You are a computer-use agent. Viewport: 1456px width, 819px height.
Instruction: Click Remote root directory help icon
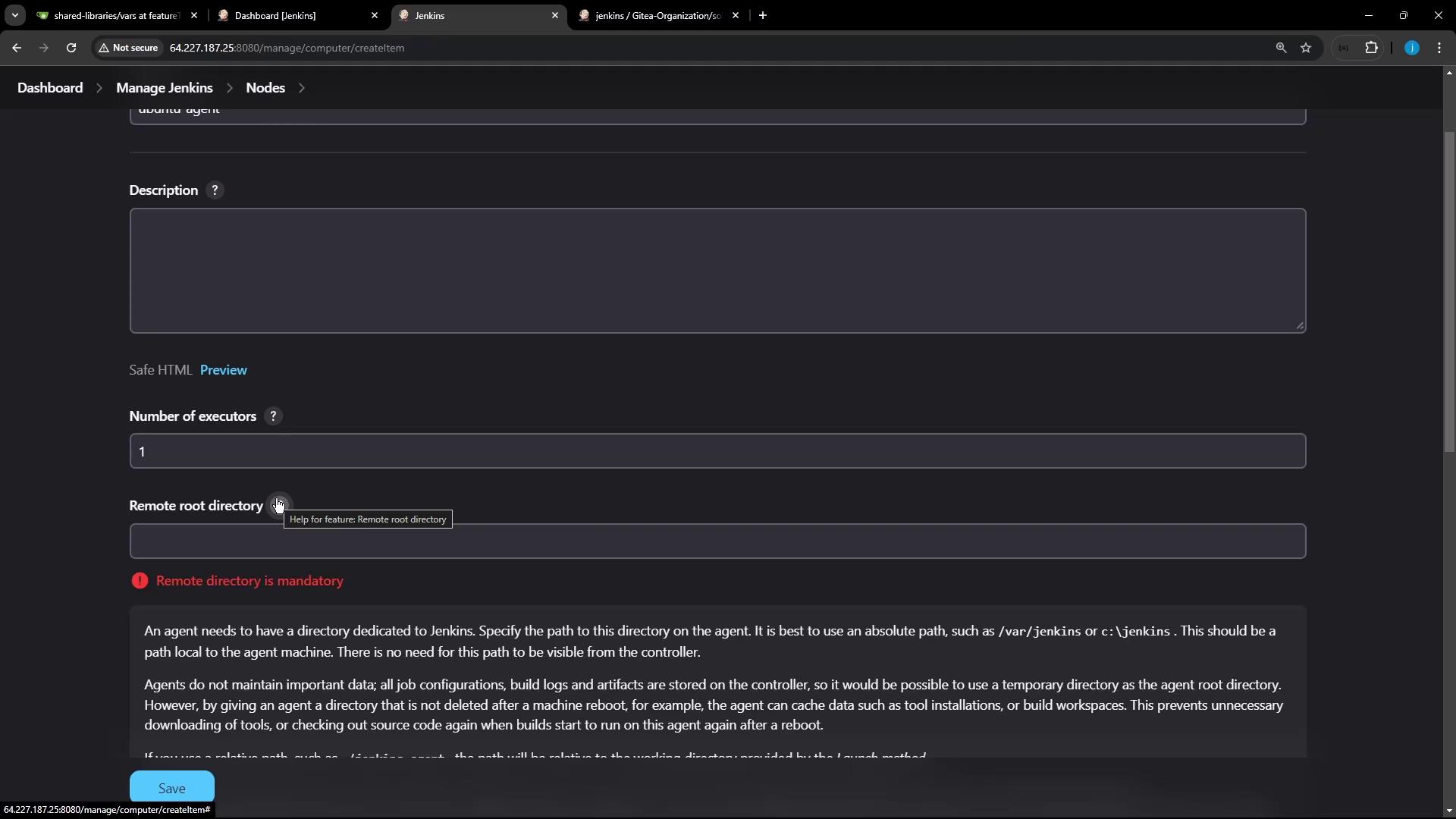(x=278, y=505)
